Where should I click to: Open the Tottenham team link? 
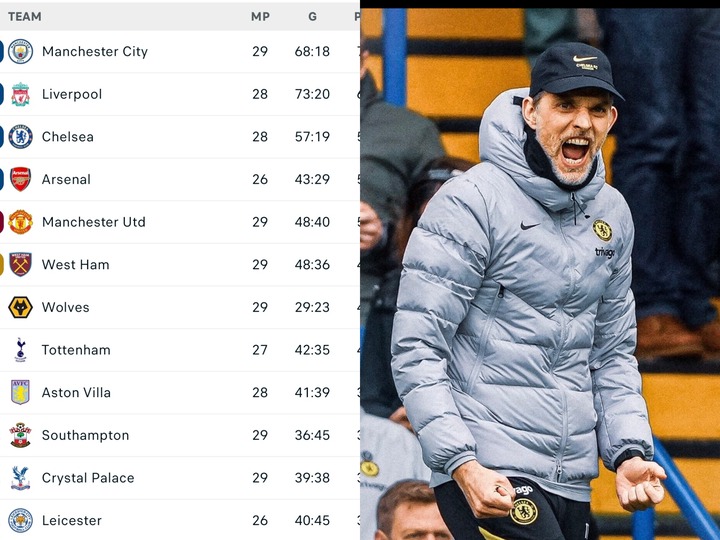coord(76,350)
